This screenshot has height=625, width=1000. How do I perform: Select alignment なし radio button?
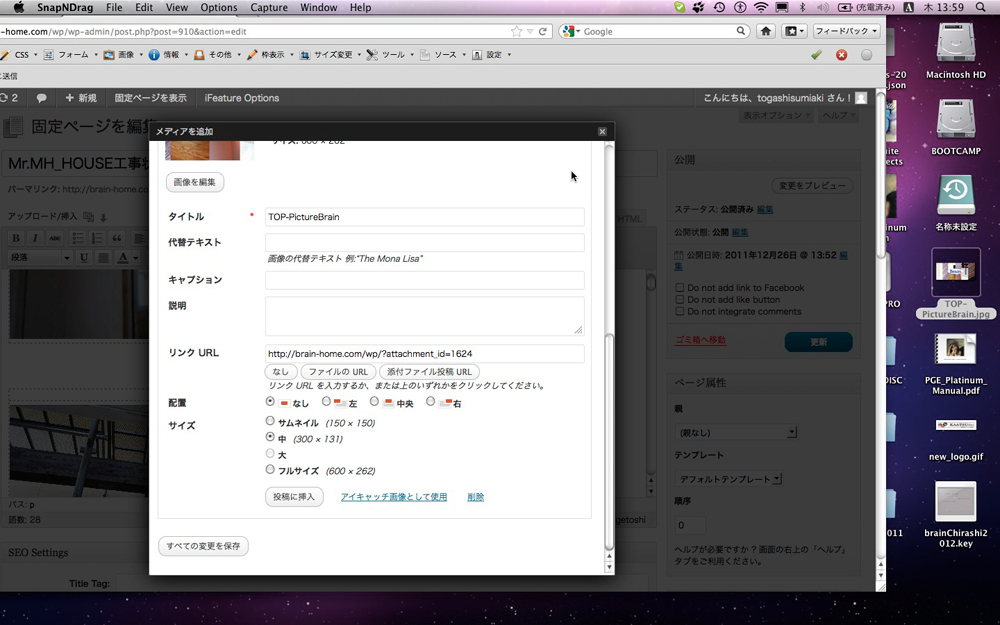(270, 402)
